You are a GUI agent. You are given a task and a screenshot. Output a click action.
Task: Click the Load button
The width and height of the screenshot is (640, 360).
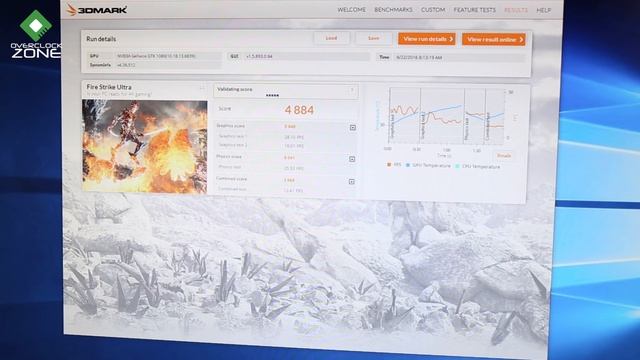pos(331,38)
